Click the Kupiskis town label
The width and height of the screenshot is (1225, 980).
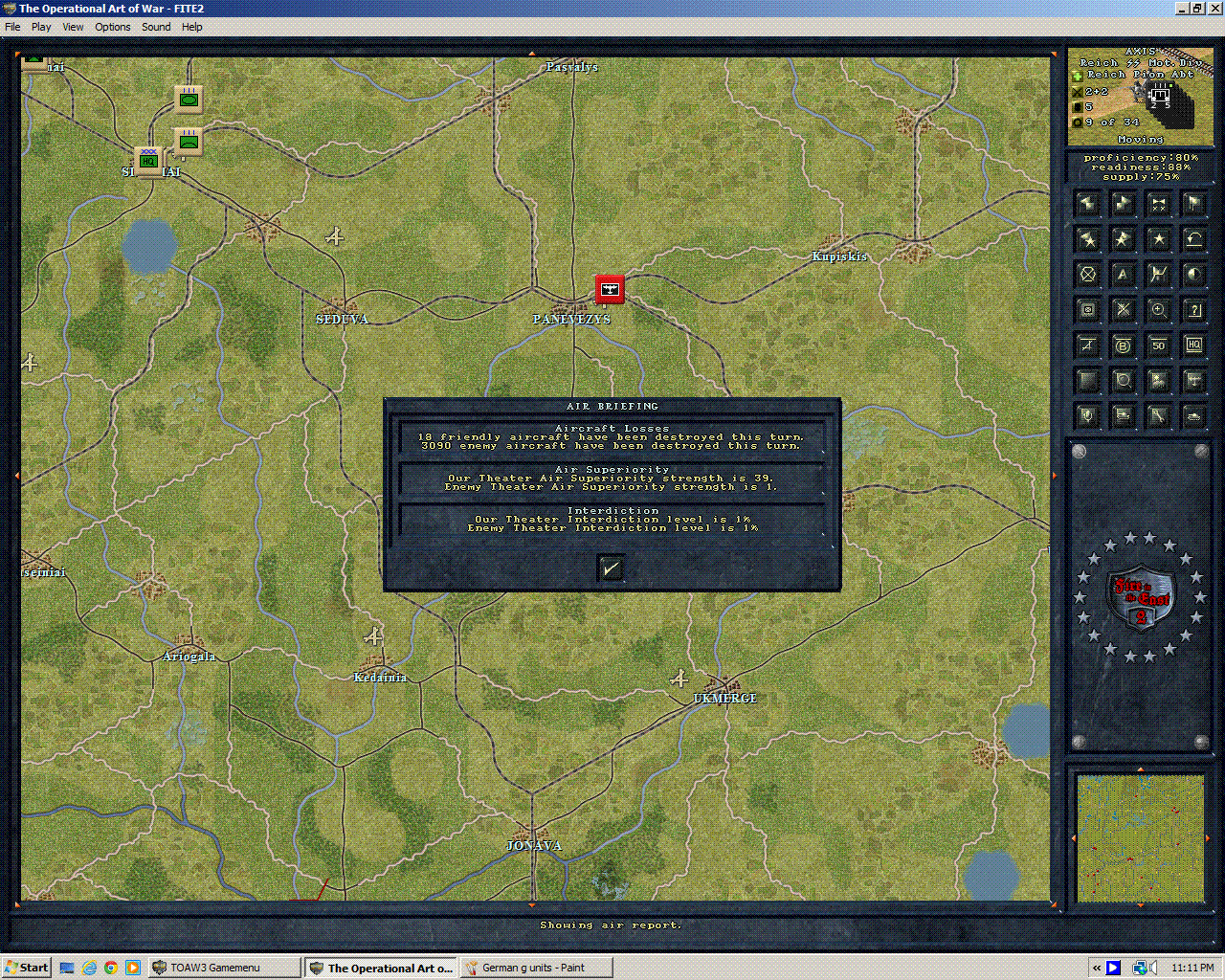click(839, 256)
